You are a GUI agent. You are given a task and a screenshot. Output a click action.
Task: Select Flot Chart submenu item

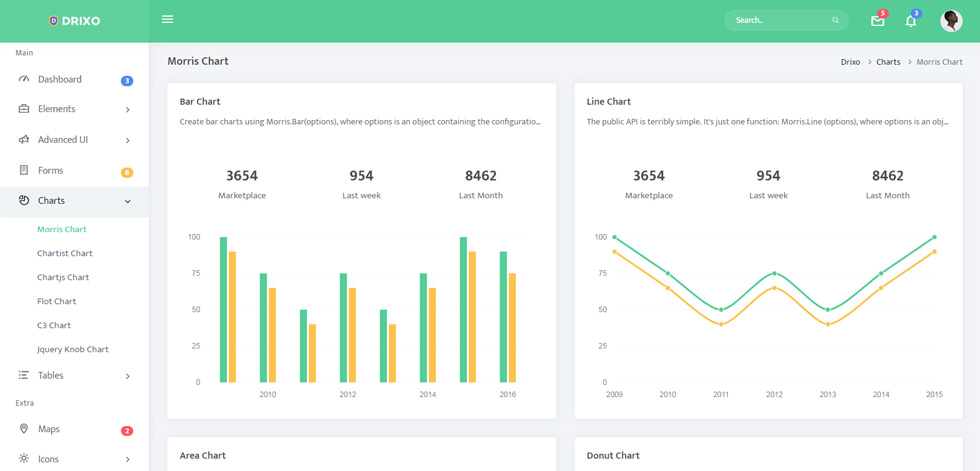click(x=56, y=301)
